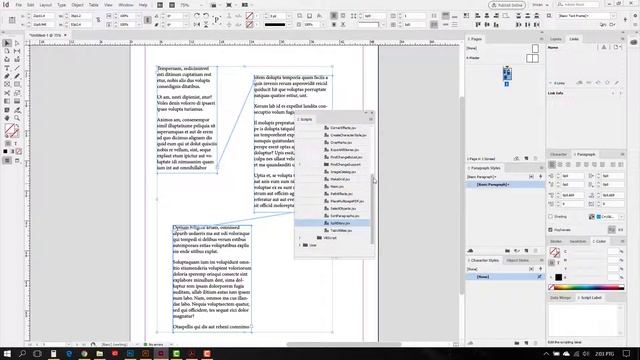640x360 pixels.
Task: Click the Publish Online button
Action: [x=507, y=5]
